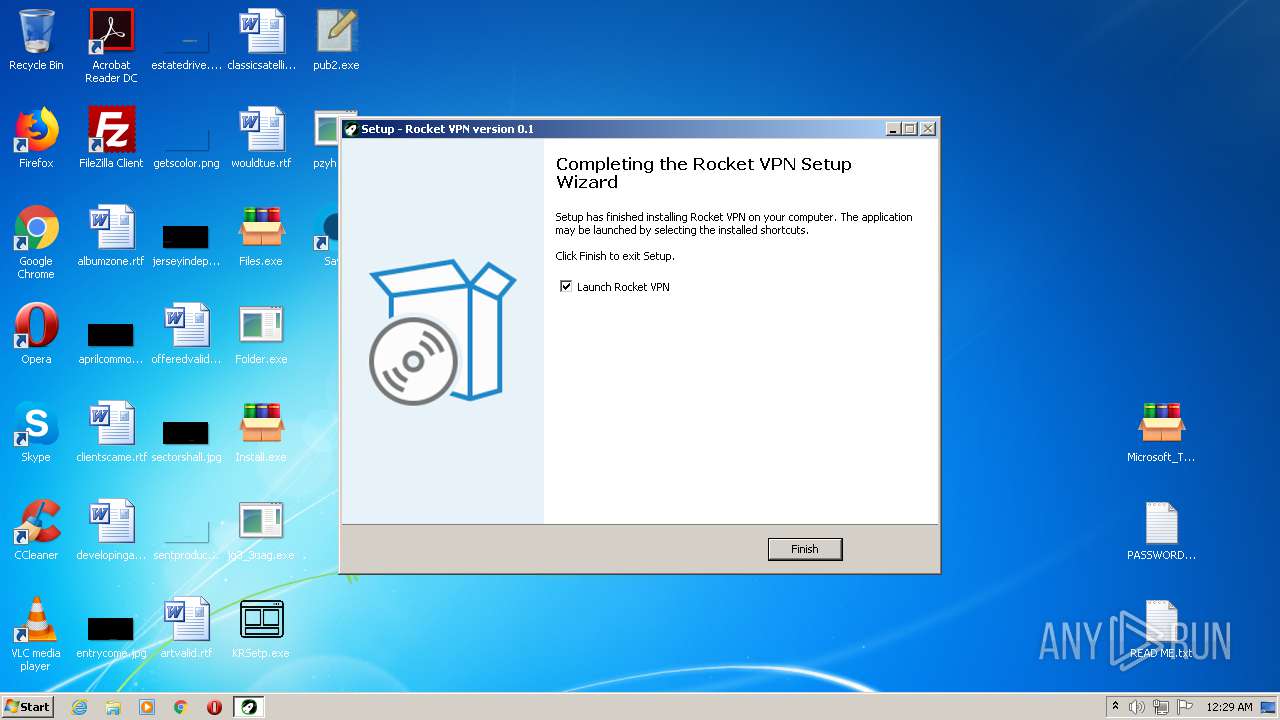The image size is (1280, 720).
Task: Select the Folder.exe desktop icon
Action: [261, 334]
